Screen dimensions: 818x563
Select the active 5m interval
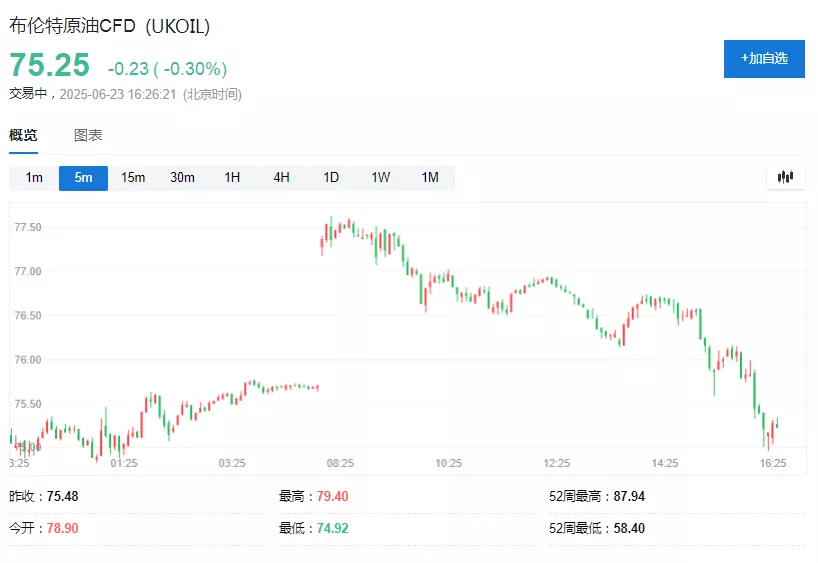(x=83, y=178)
